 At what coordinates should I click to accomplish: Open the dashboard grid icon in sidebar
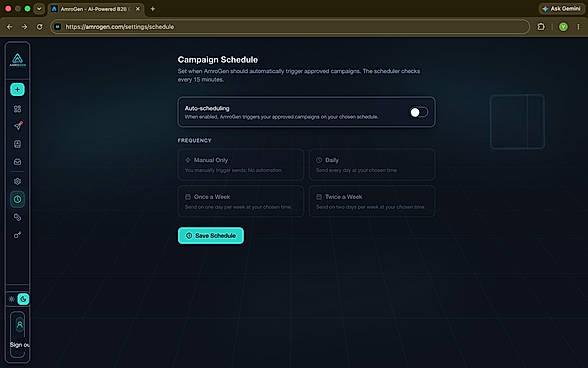[17, 109]
